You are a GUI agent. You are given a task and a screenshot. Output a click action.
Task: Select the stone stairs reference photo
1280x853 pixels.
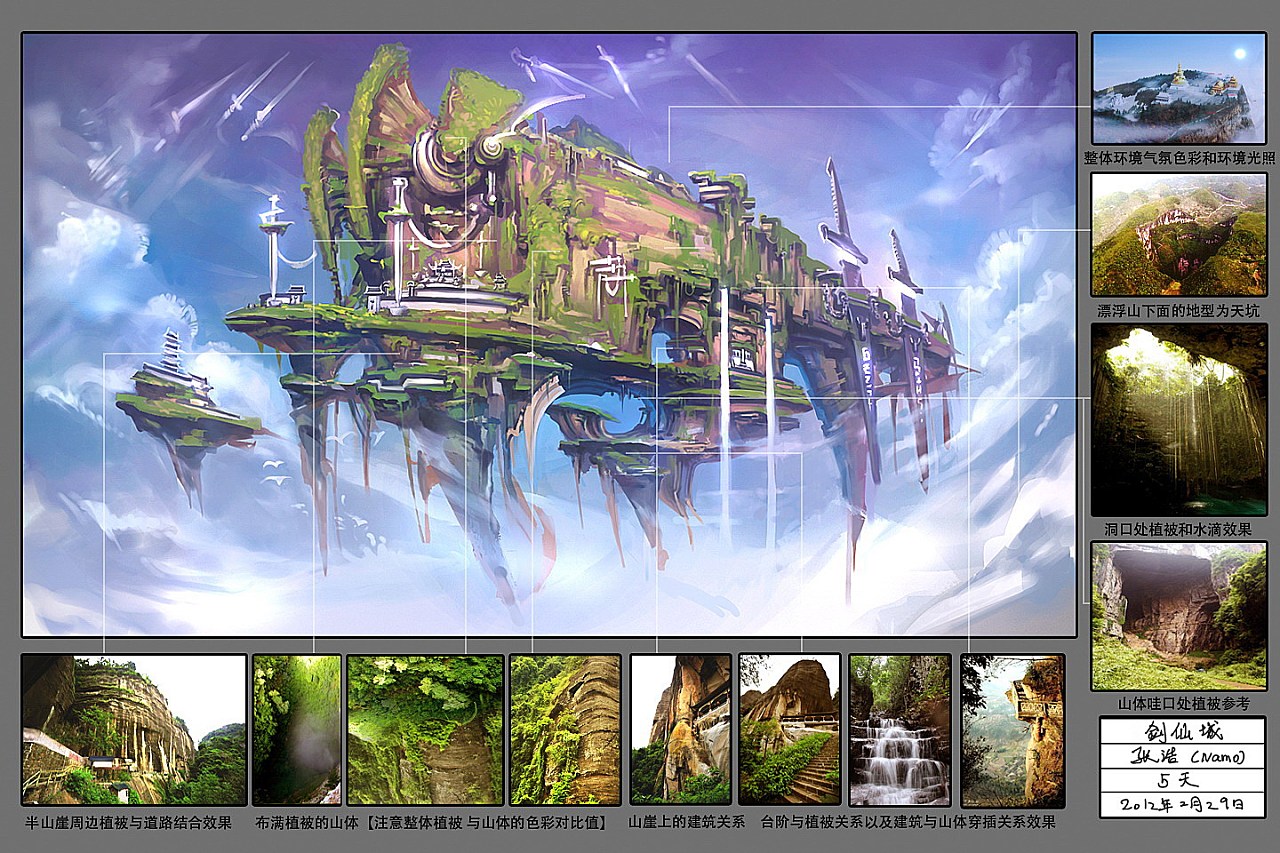tap(789, 729)
